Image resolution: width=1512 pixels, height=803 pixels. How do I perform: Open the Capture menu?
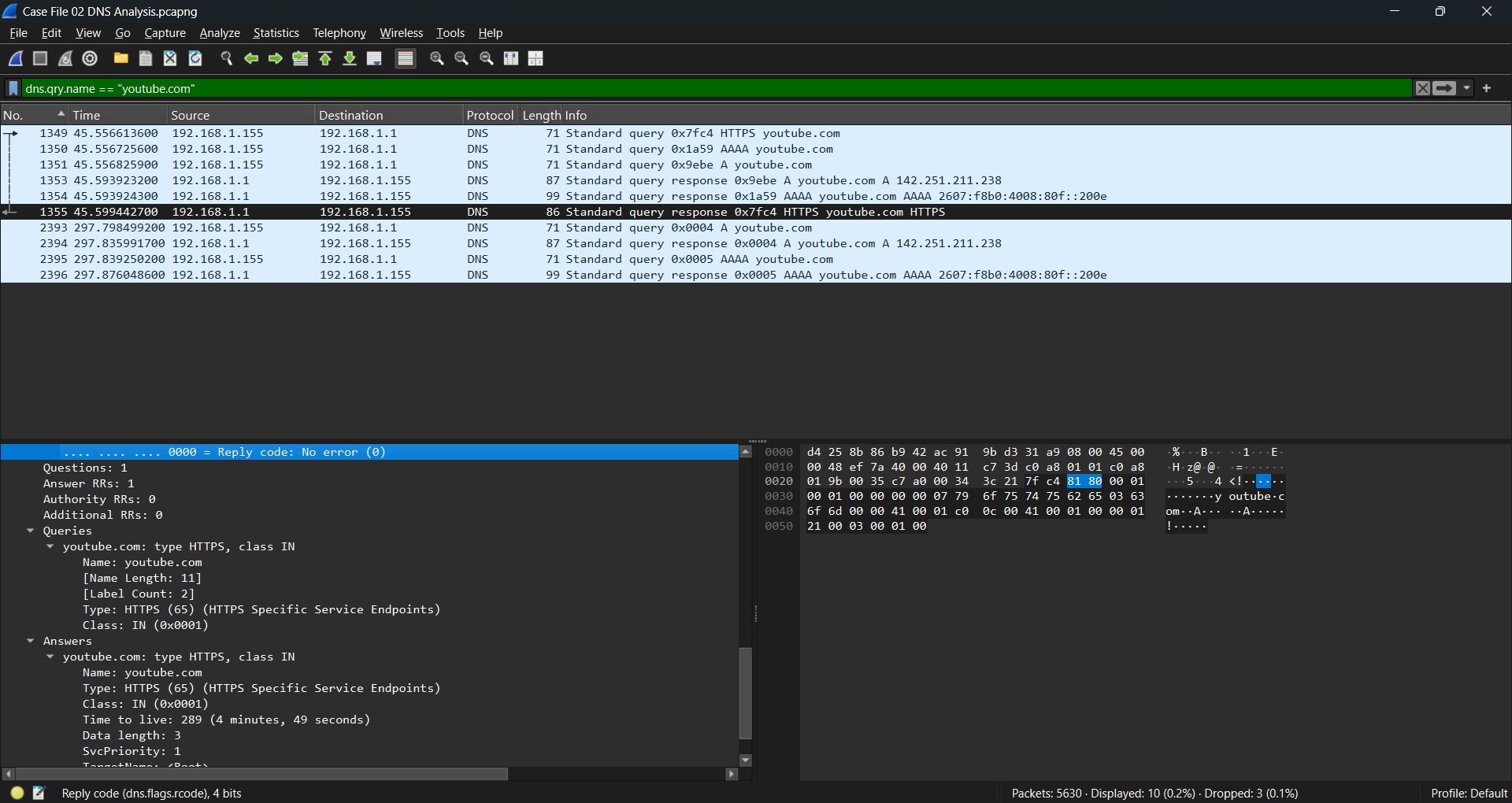165,33
